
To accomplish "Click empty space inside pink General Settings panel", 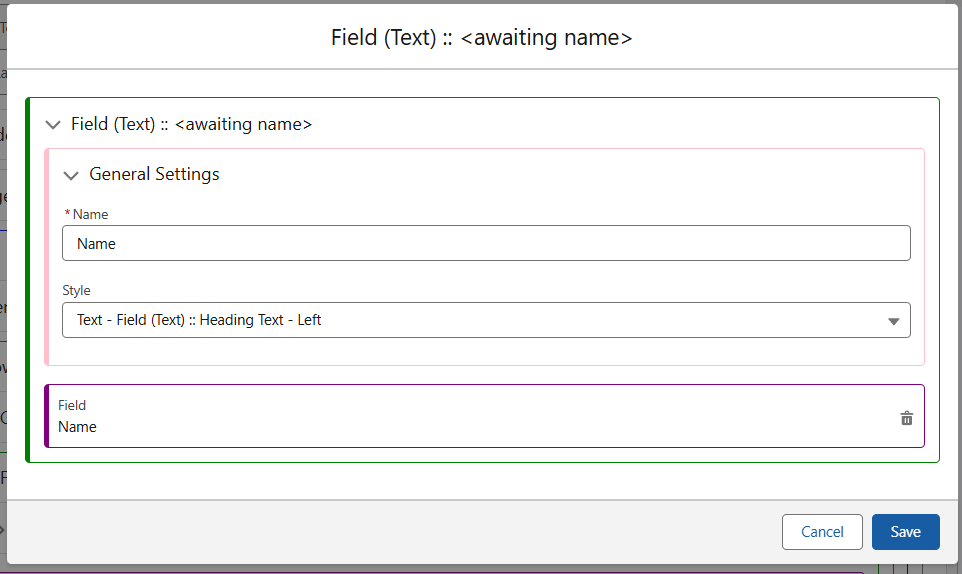I will tap(500, 352).
